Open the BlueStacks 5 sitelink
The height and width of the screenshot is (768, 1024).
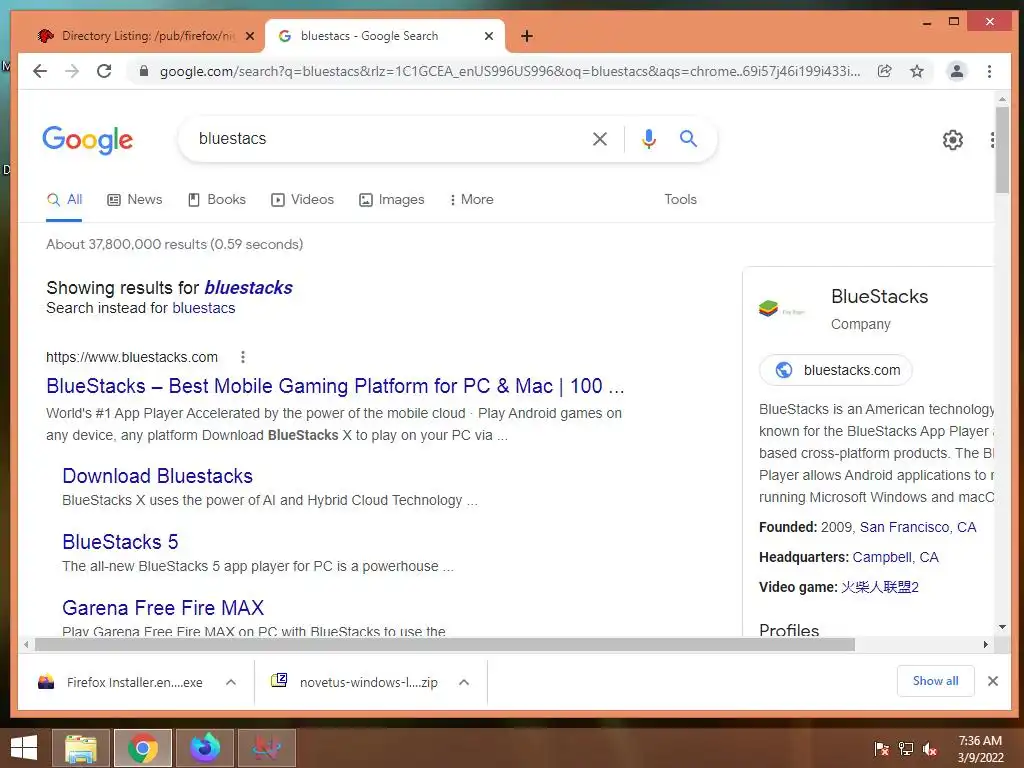coord(120,542)
